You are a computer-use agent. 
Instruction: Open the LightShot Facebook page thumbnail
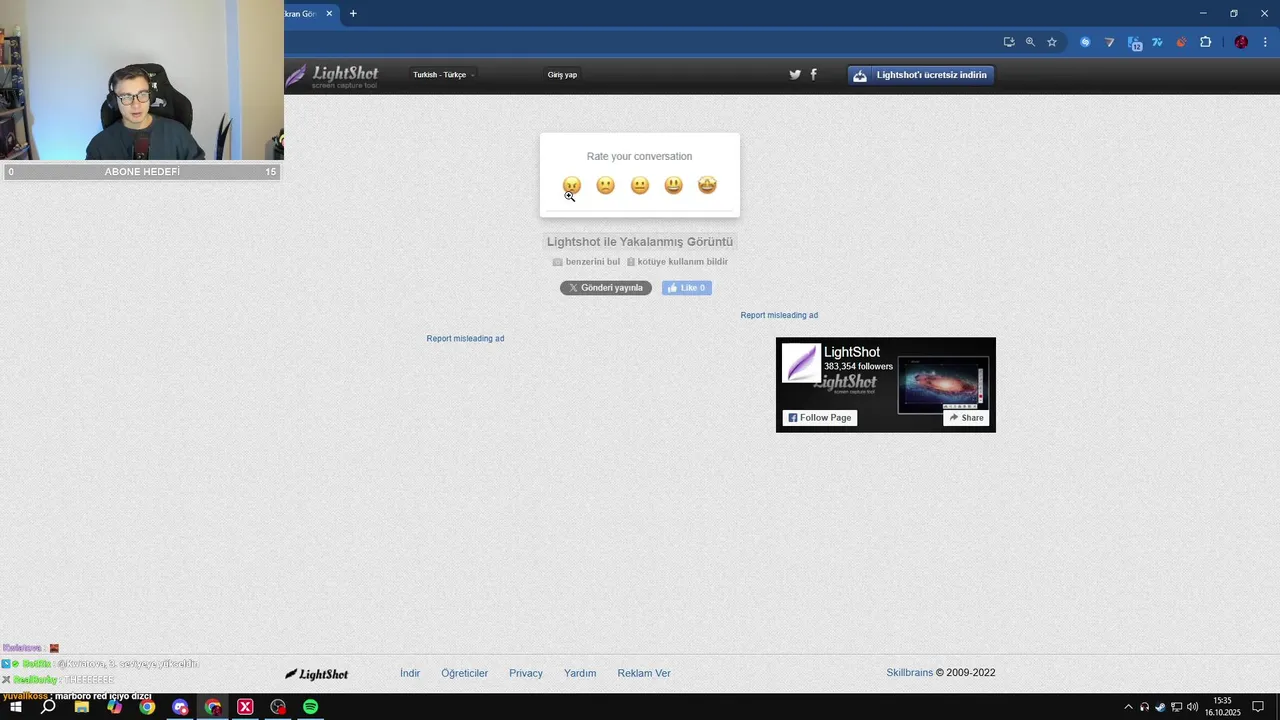pos(801,362)
